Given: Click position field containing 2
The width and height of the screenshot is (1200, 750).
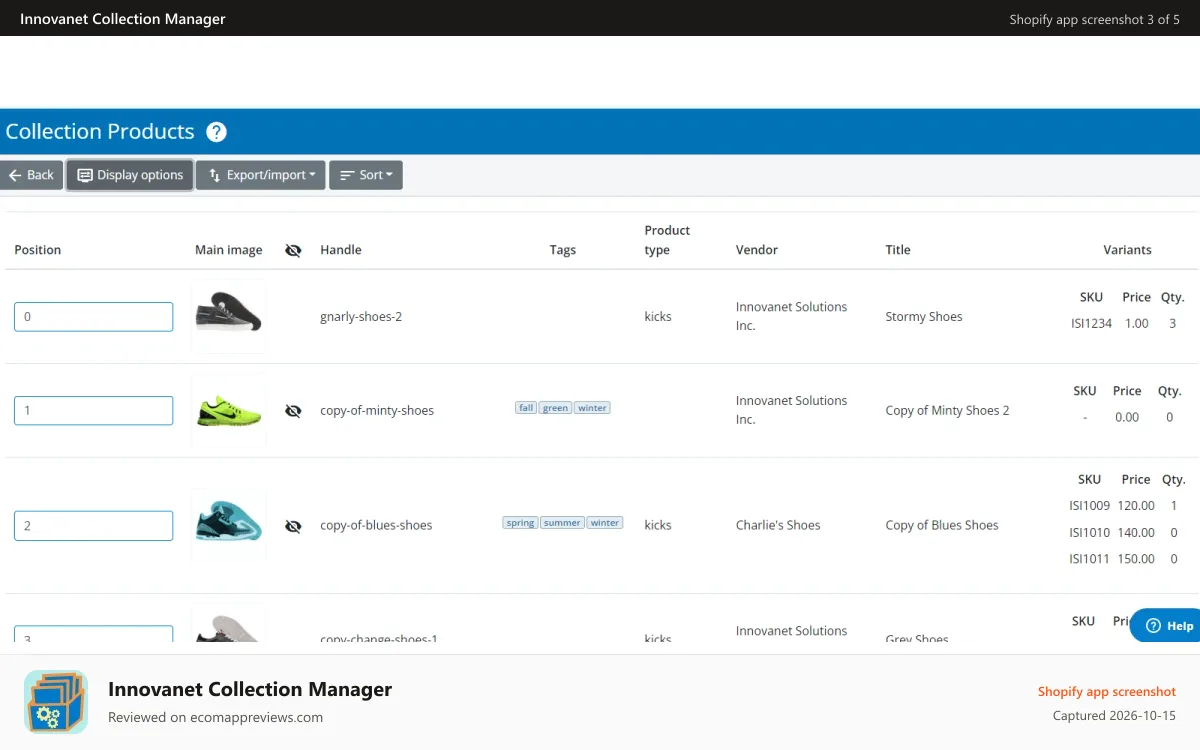Looking at the screenshot, I should 93,526.
